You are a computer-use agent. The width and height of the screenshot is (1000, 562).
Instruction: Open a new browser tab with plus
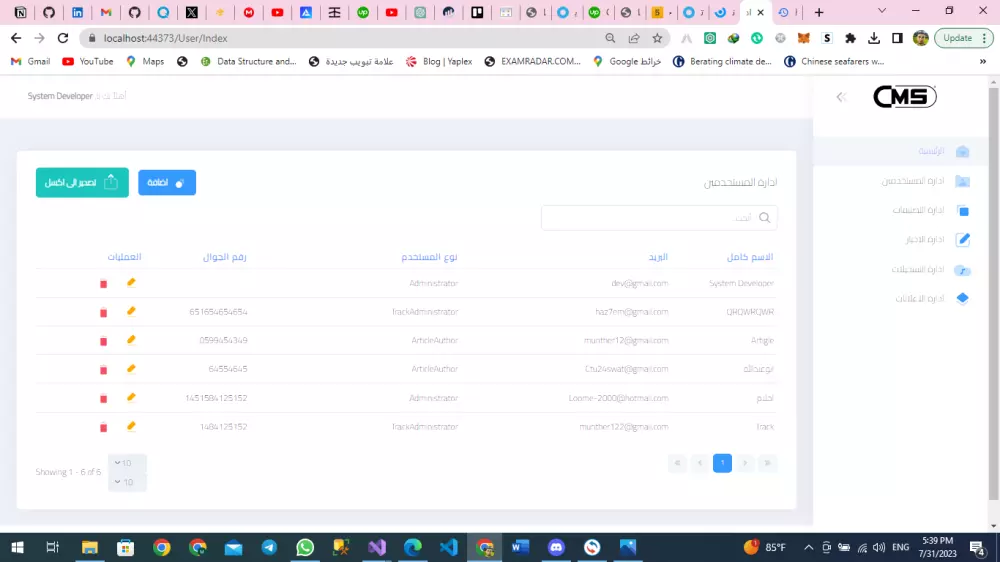pos(819,12)
